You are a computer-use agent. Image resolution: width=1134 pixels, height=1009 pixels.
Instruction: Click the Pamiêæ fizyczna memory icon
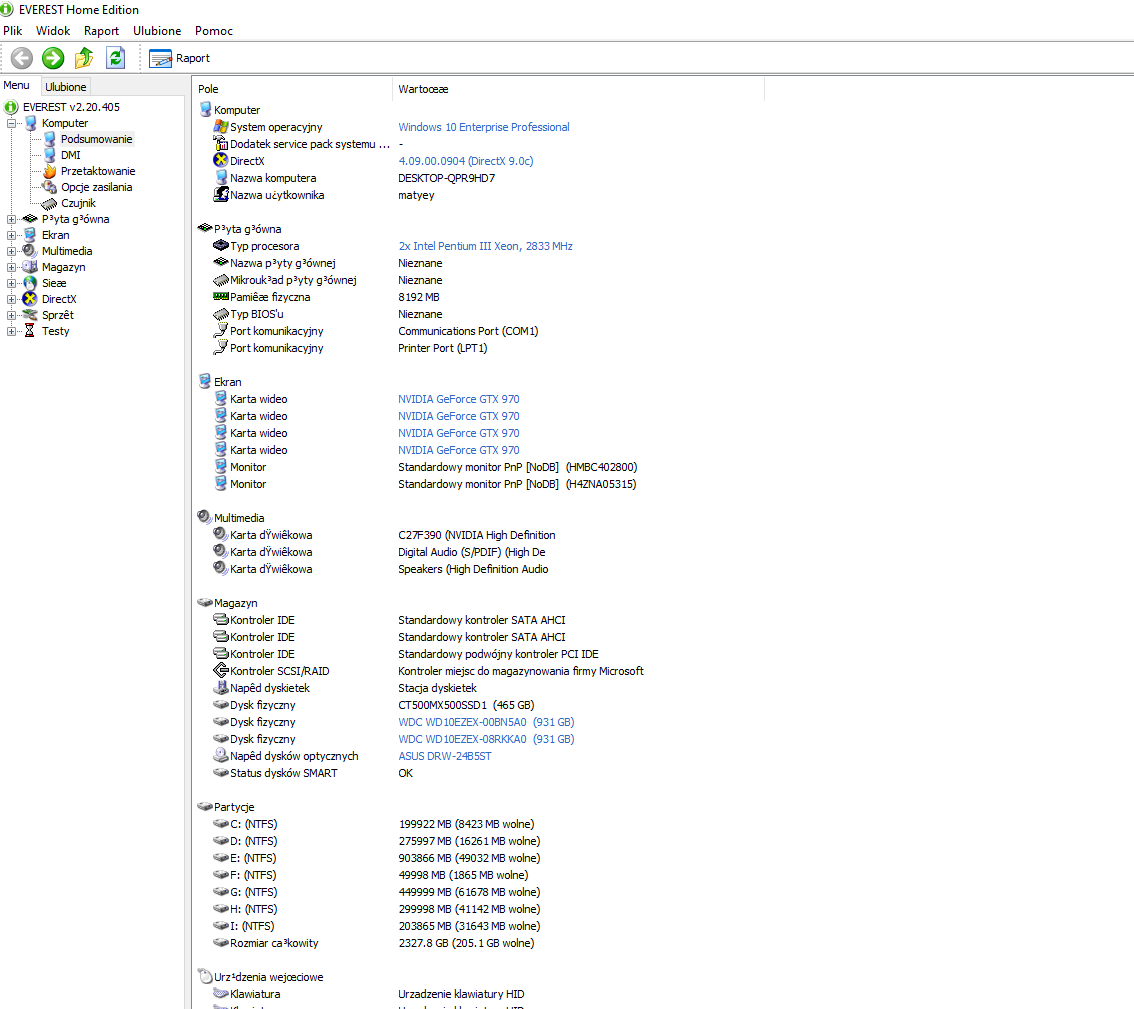pyautogui.click(x=221, y=297)
